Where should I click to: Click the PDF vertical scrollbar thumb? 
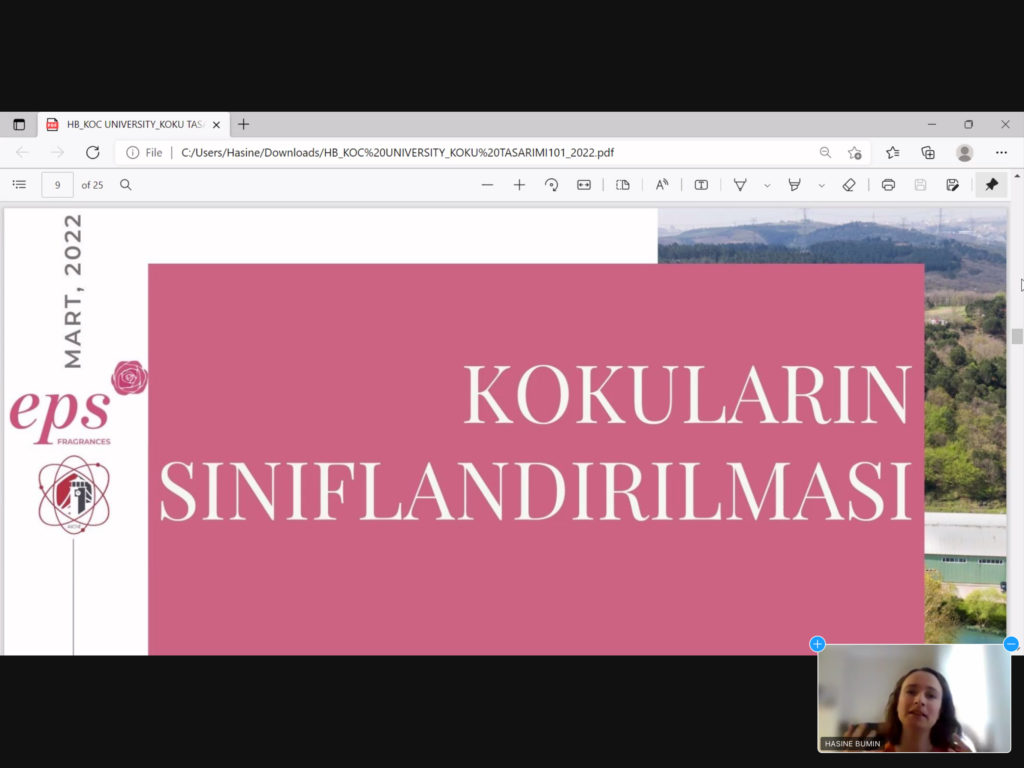coord(1017,336)
